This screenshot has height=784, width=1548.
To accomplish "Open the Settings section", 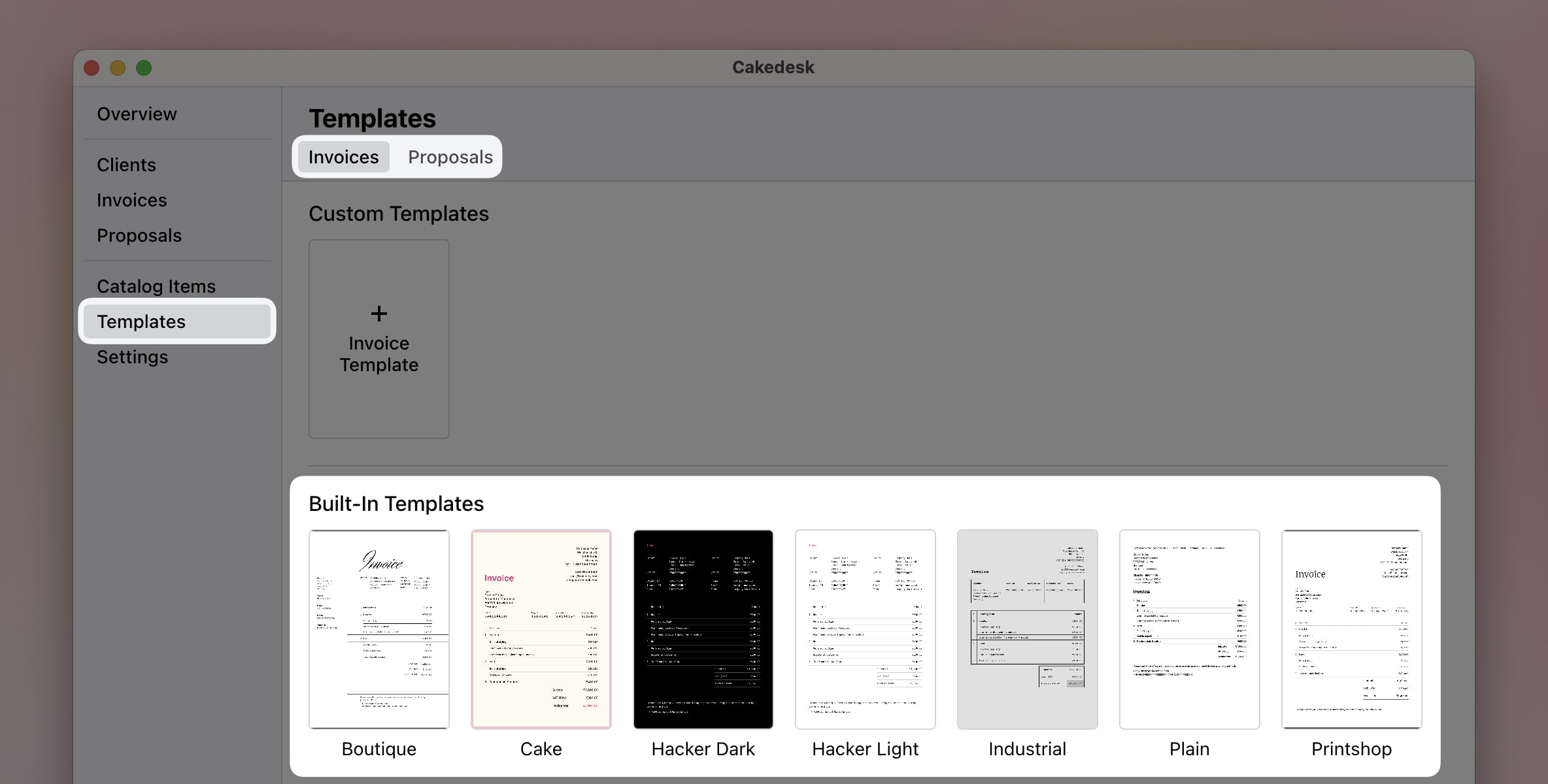I will tap(131, 357).
